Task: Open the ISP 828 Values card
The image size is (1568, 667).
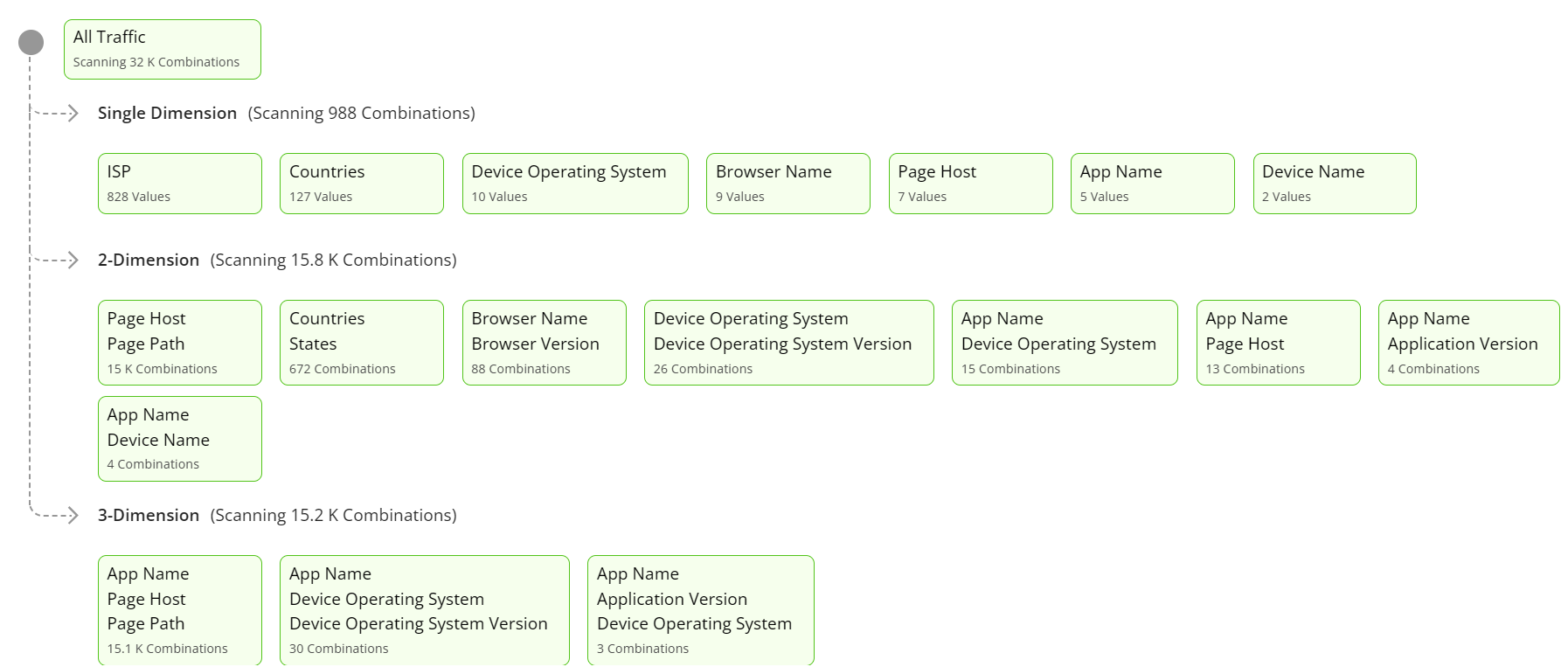Action: pyautogui.click(x=180, y=184)
